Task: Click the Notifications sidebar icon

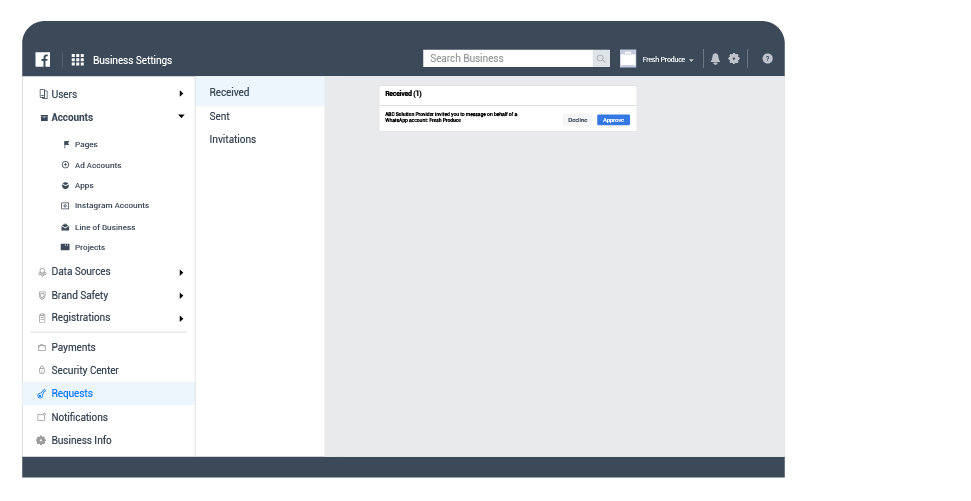Action: point(41,417)
